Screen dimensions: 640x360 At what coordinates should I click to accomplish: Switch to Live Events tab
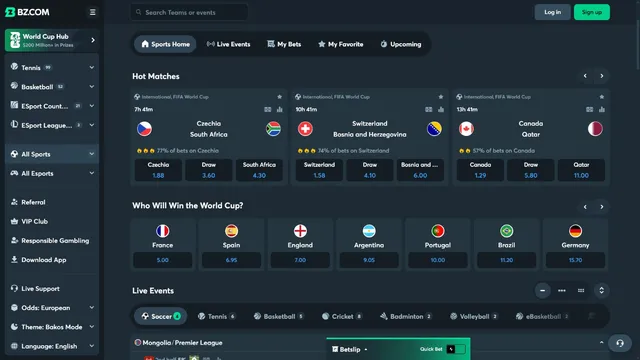pyautogui.click(x=229, y=44)
